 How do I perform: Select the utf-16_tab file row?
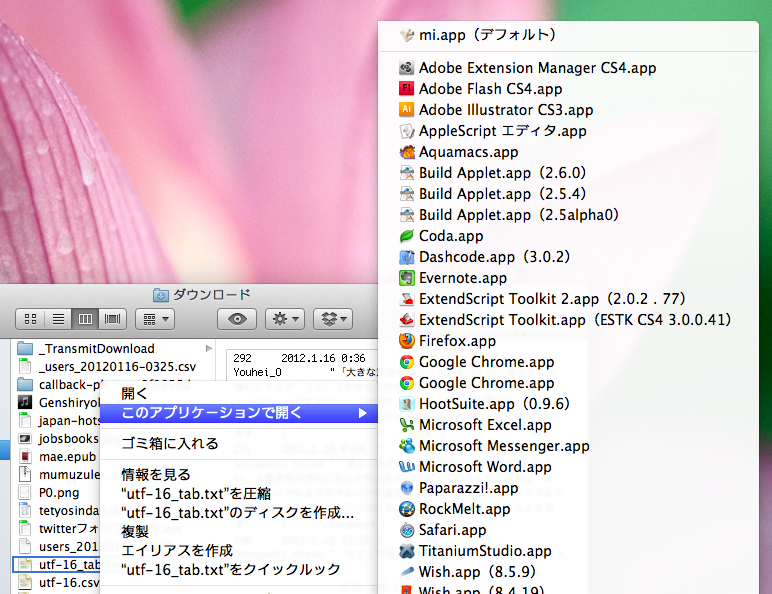click(x=57, y=564)
